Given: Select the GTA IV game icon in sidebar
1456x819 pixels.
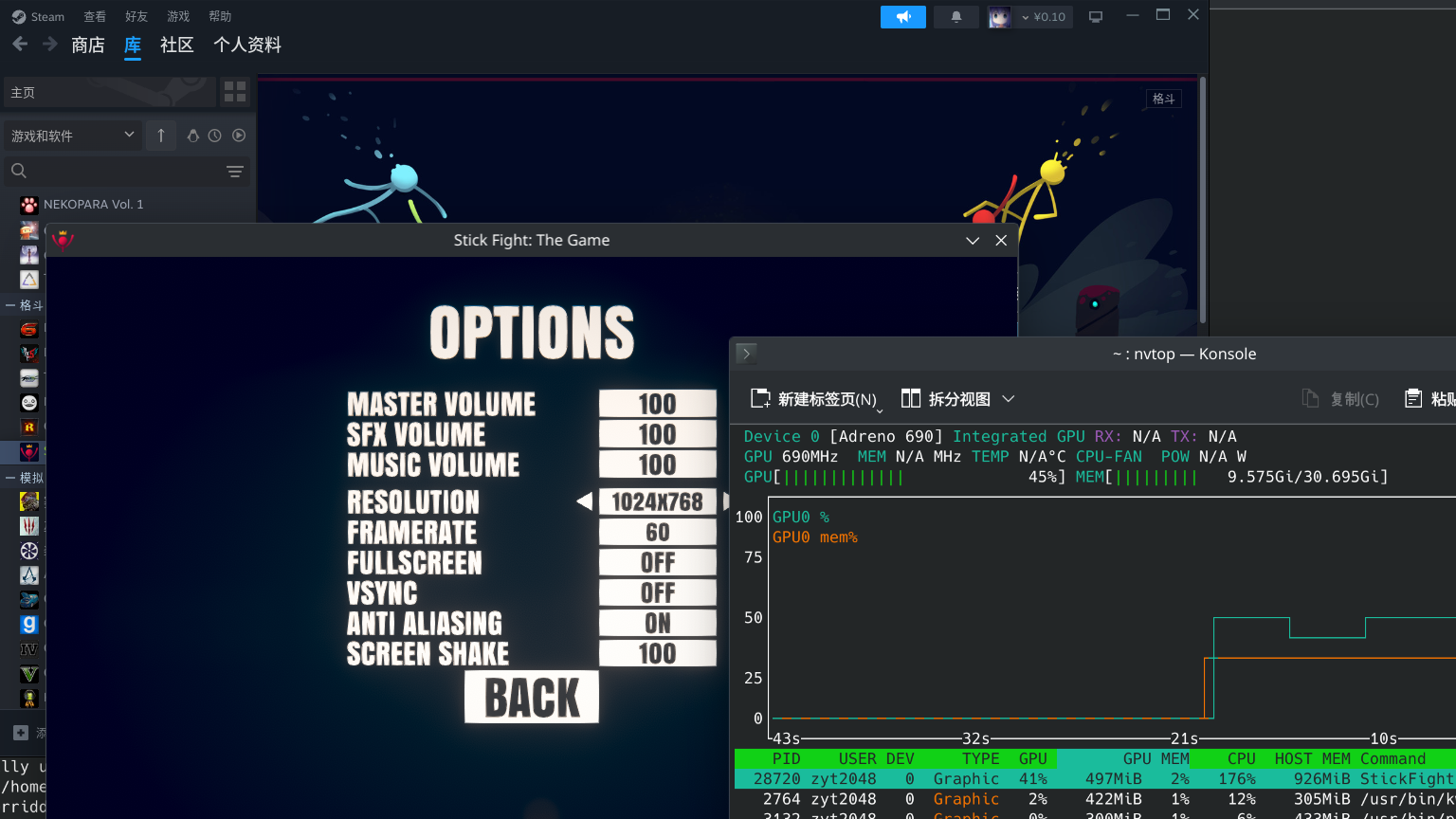Looking at the screenshot, I should tap(29, 649).
